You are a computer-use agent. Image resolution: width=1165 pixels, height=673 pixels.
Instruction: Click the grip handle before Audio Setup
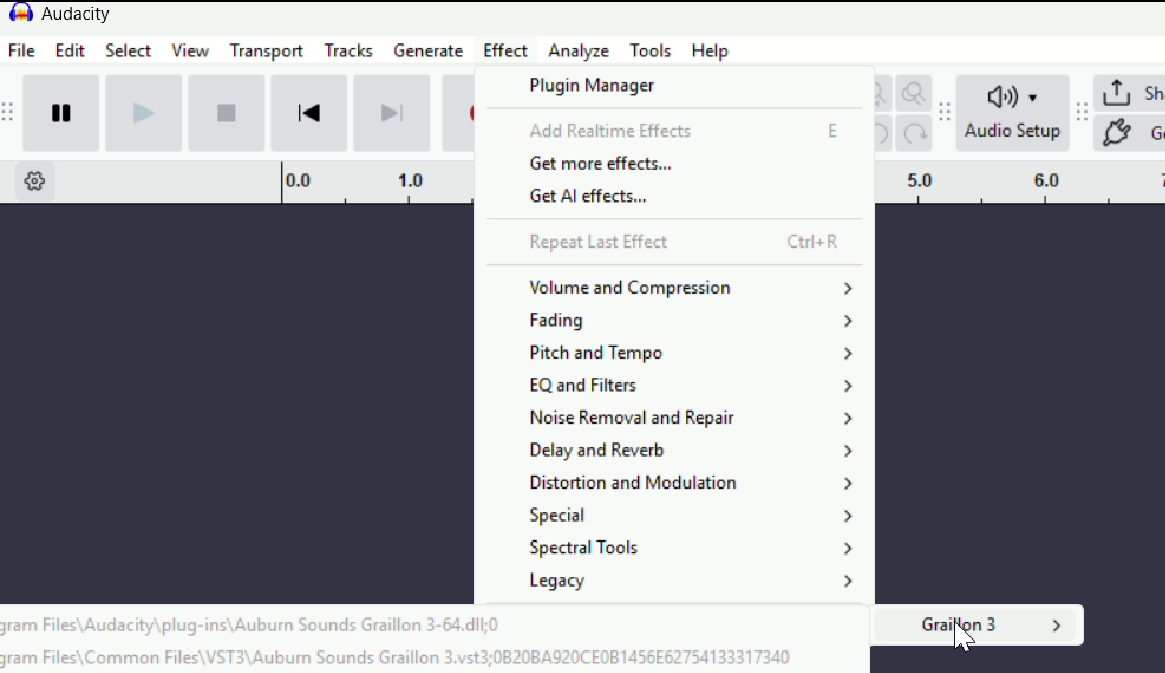coord(944,112)
